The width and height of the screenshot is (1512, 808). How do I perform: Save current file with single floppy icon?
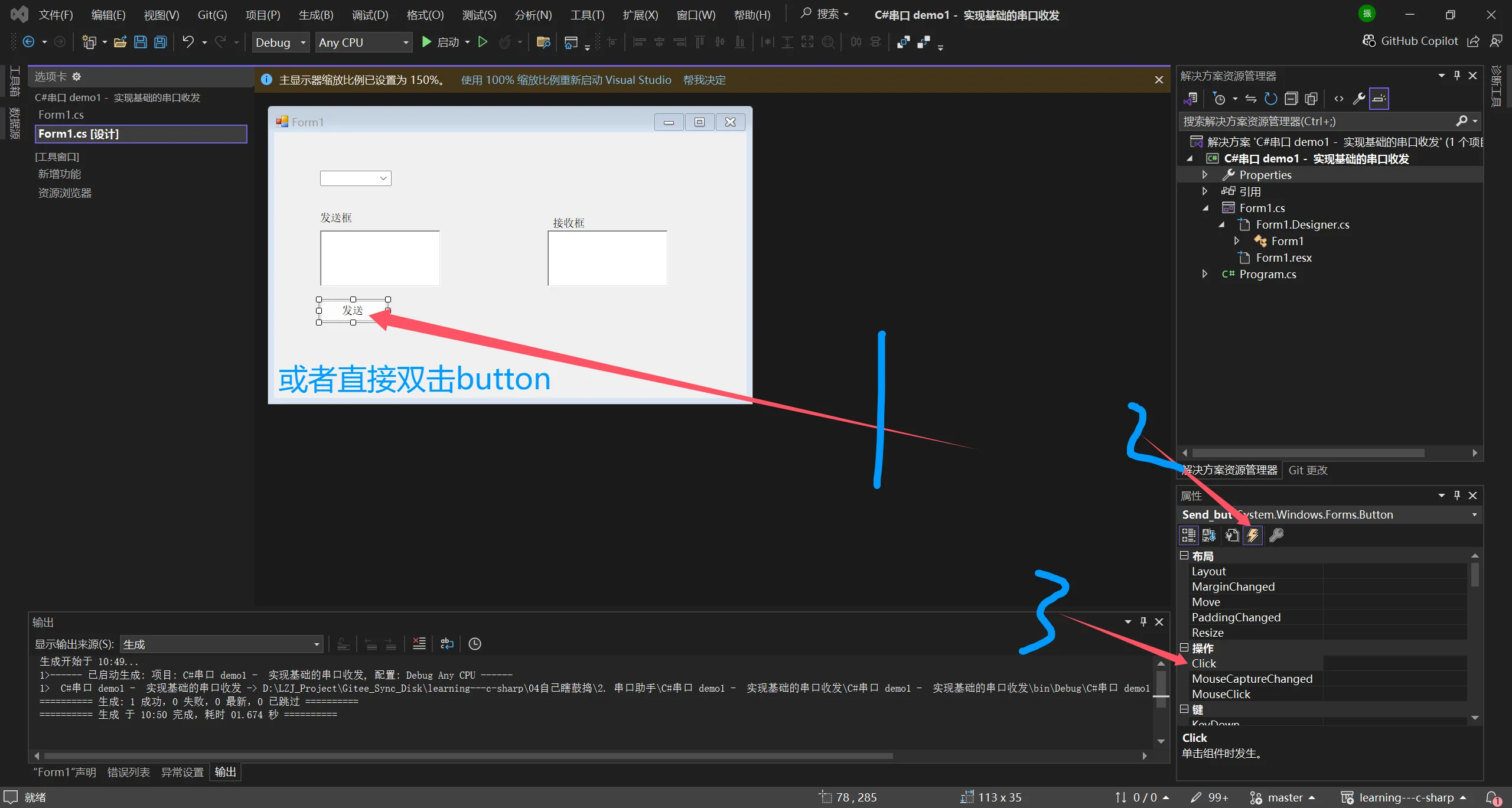(141, 42)
